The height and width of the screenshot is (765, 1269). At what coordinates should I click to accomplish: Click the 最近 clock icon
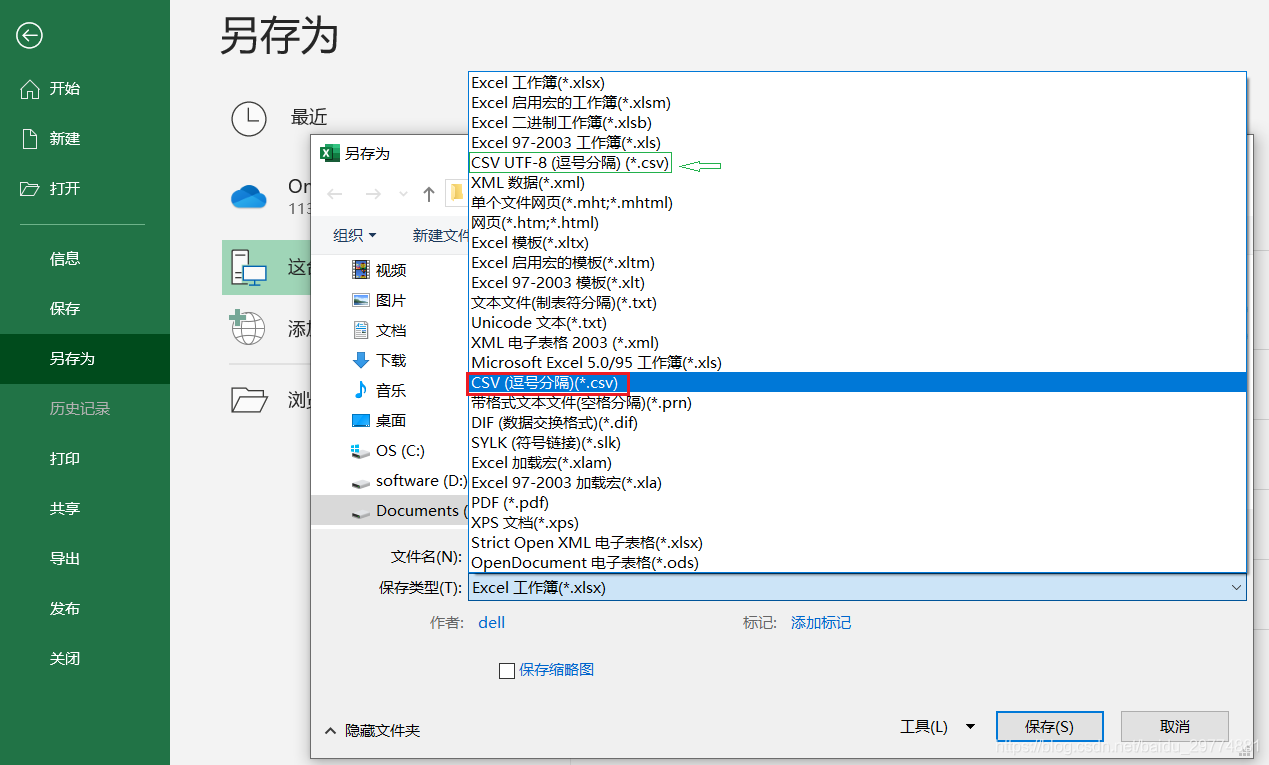coord(249,118)
